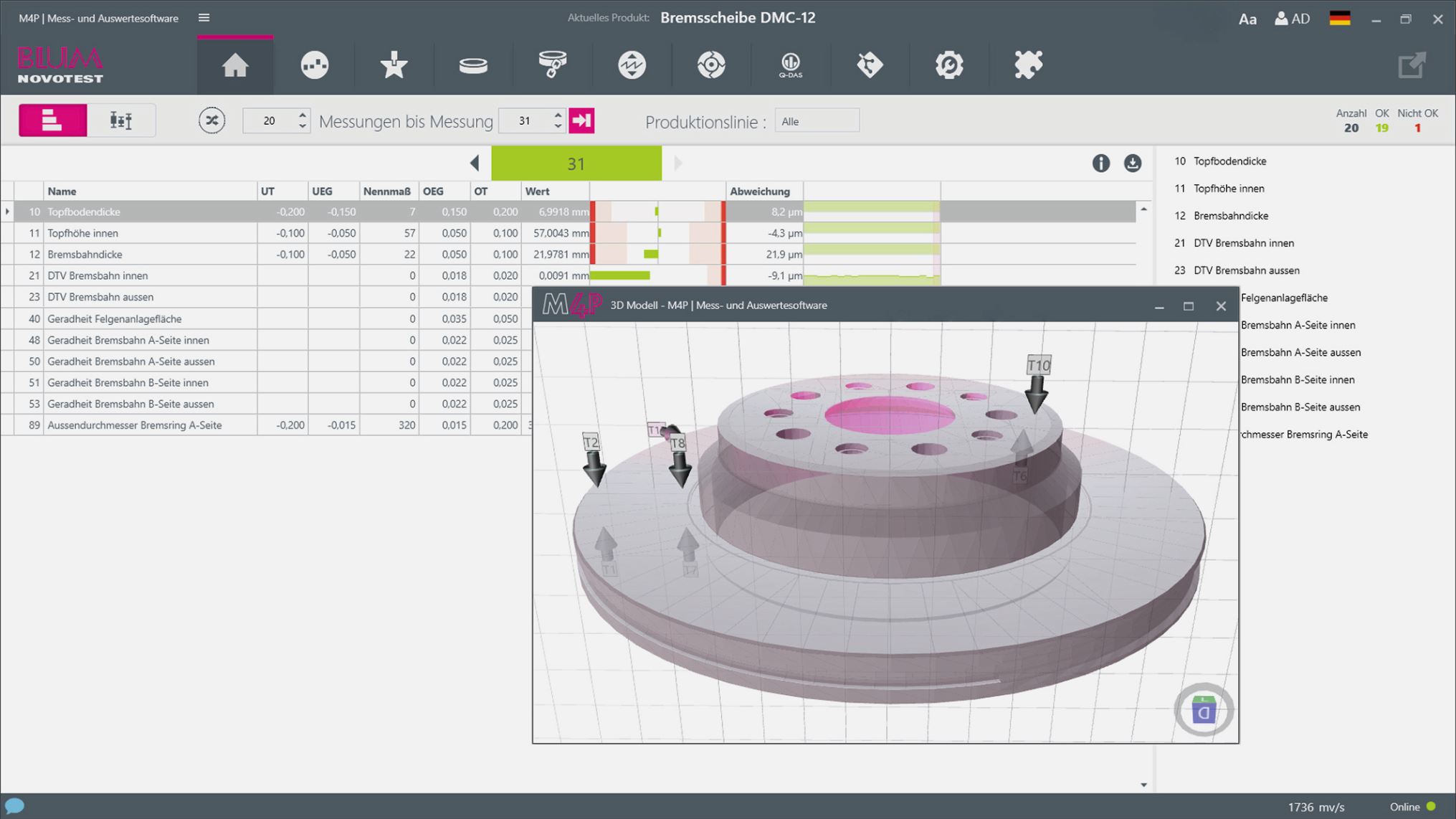This screenshot has height=819, width=1456.
Task: Click the Q-DAS statistics icon
Action: [790, 65]
